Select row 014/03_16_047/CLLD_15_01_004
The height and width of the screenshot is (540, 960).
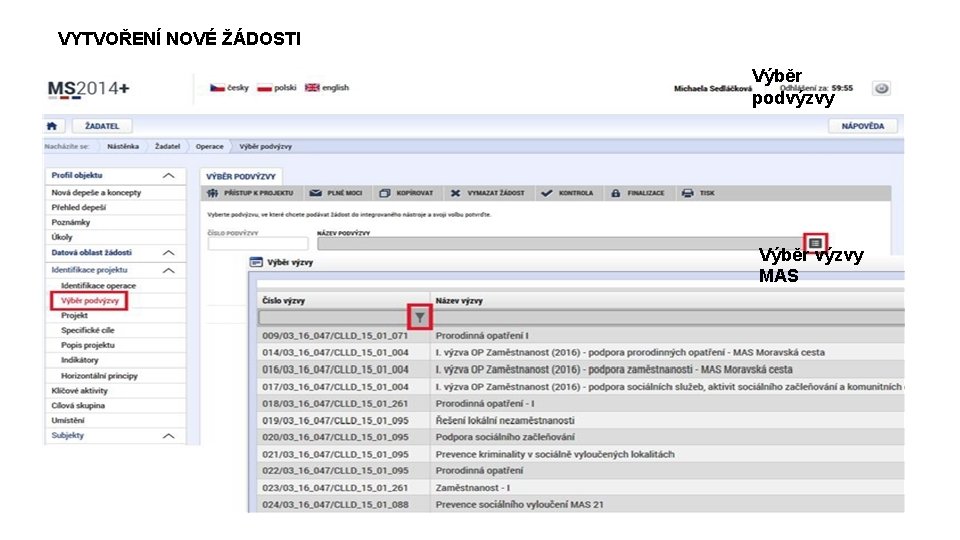[x=580, y=353]
